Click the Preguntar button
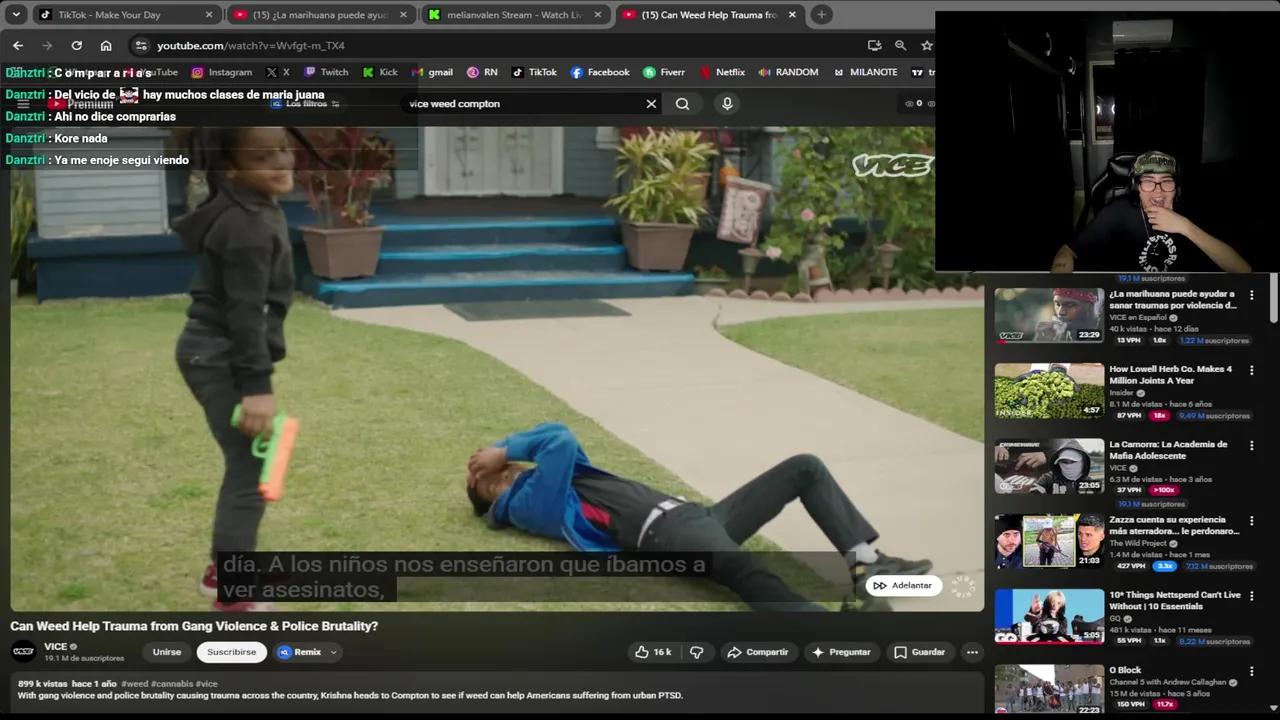The height and width of the screenshot is (720, 1280). point(840,652)
